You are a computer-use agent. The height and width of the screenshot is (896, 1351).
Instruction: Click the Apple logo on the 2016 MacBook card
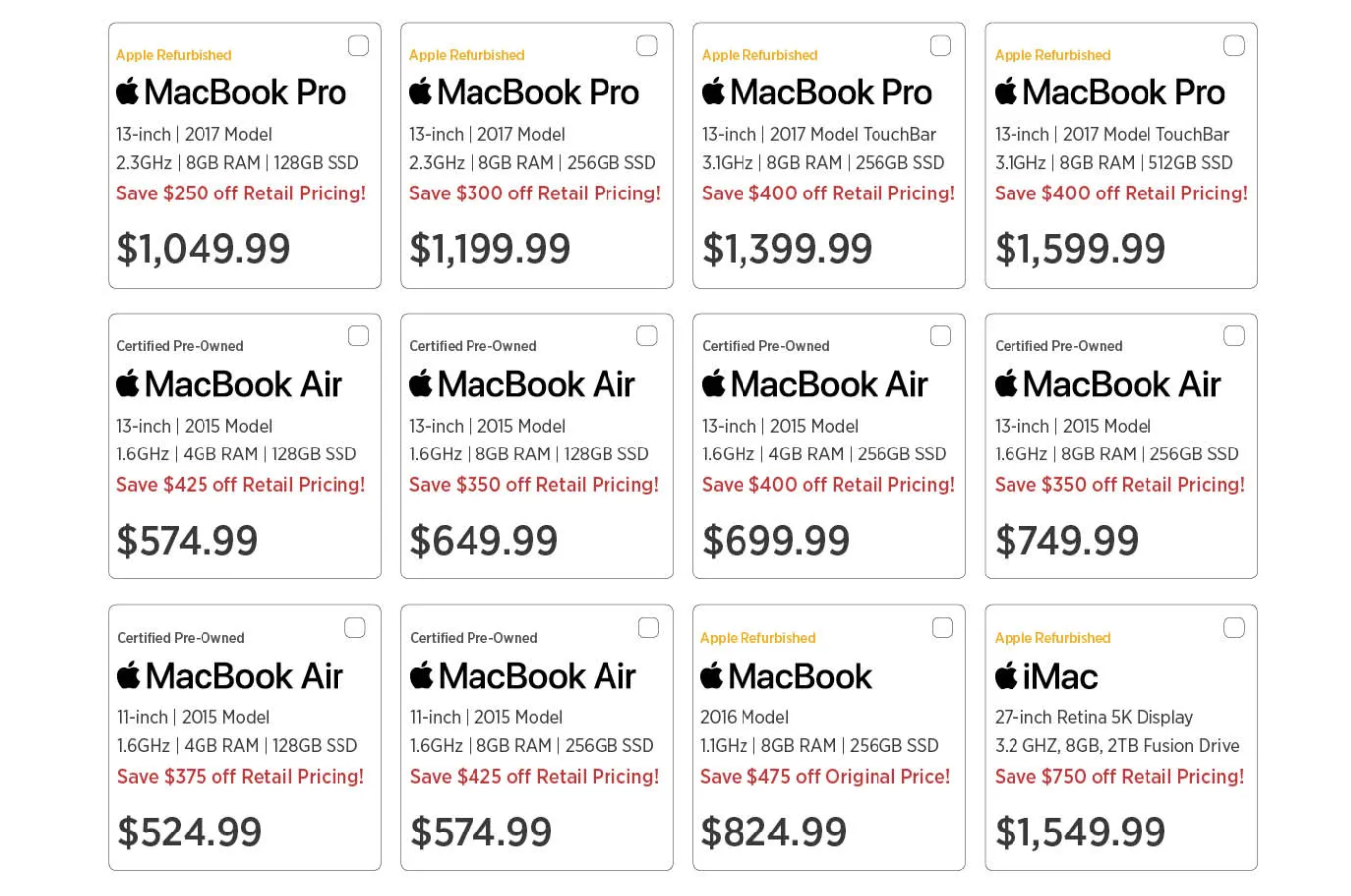coord(712,675)
